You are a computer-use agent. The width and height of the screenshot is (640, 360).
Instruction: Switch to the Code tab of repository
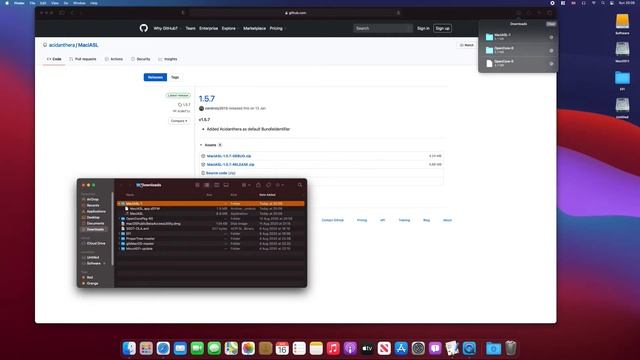(x=54, y=59)
